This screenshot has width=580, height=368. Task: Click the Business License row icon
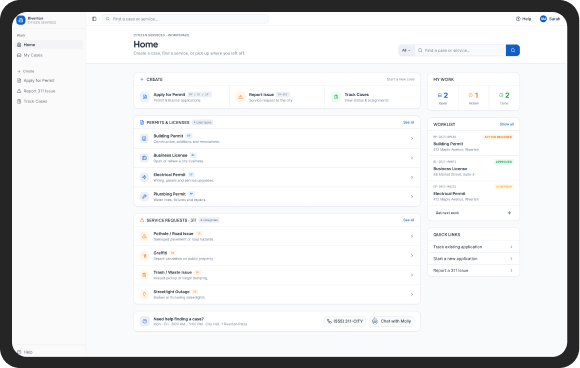[144, 158]
